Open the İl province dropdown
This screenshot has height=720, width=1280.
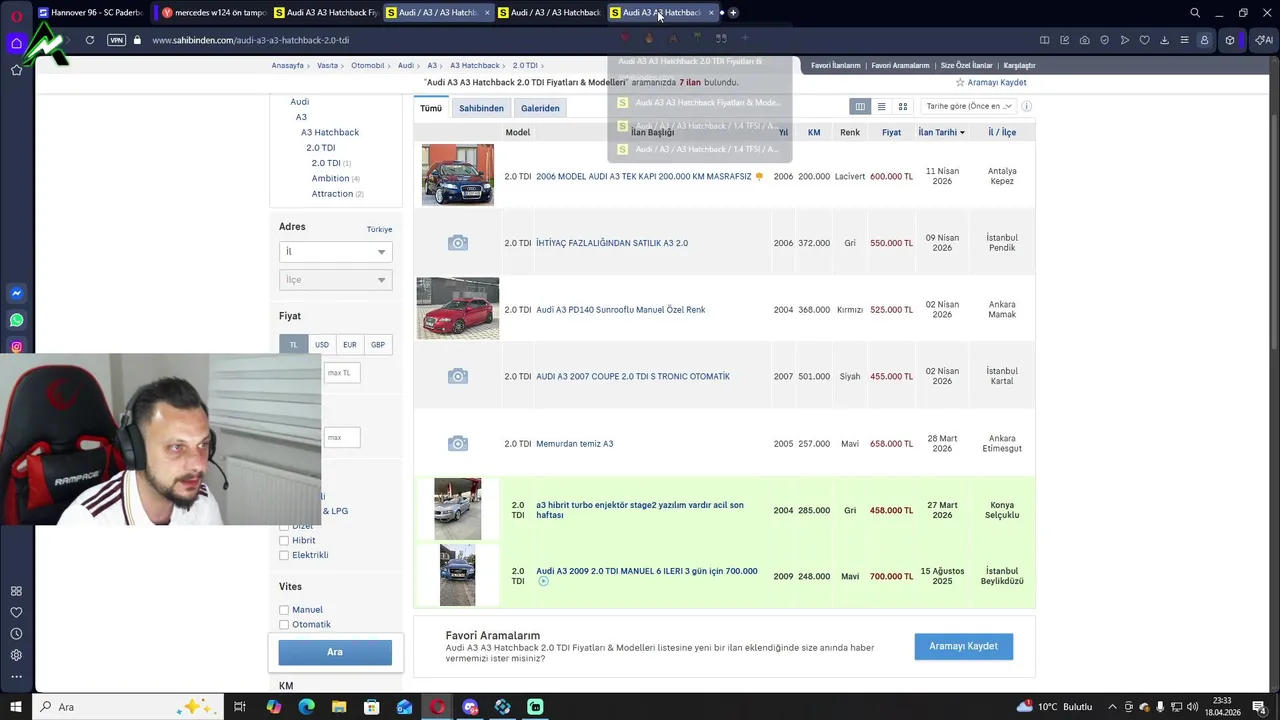[x=335, y=252]
